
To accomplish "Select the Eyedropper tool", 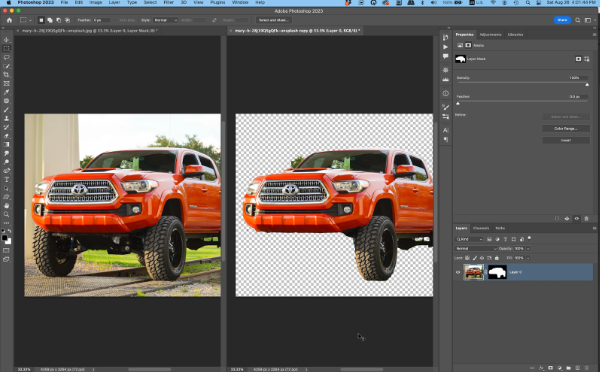I will pyautogui.click(x=7, y=92).
